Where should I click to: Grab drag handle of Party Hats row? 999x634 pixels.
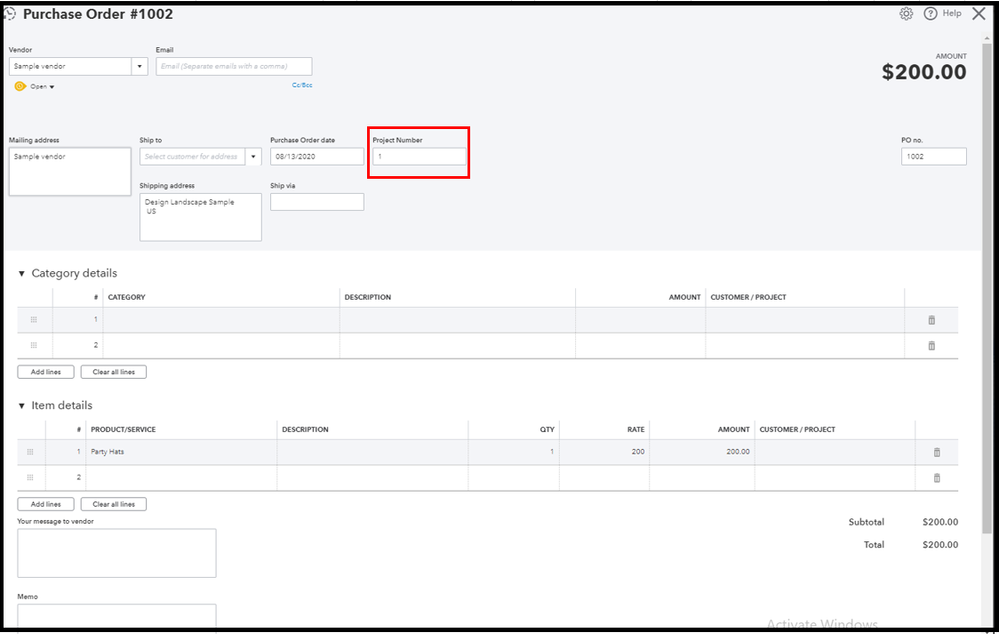(x=30, y=452)
